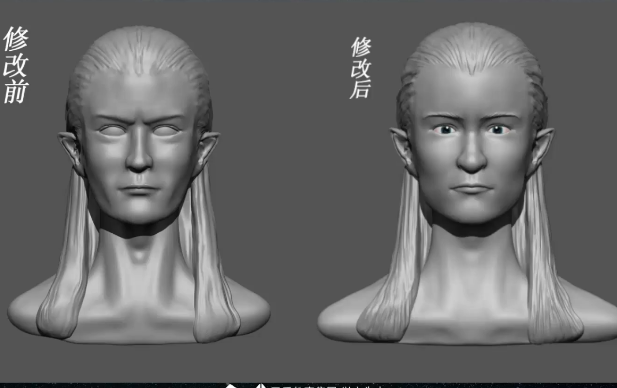Image resolution: width=617 pixels, height=388 pixels.
Task: Click the after model's chin
Action: (472, 211)
